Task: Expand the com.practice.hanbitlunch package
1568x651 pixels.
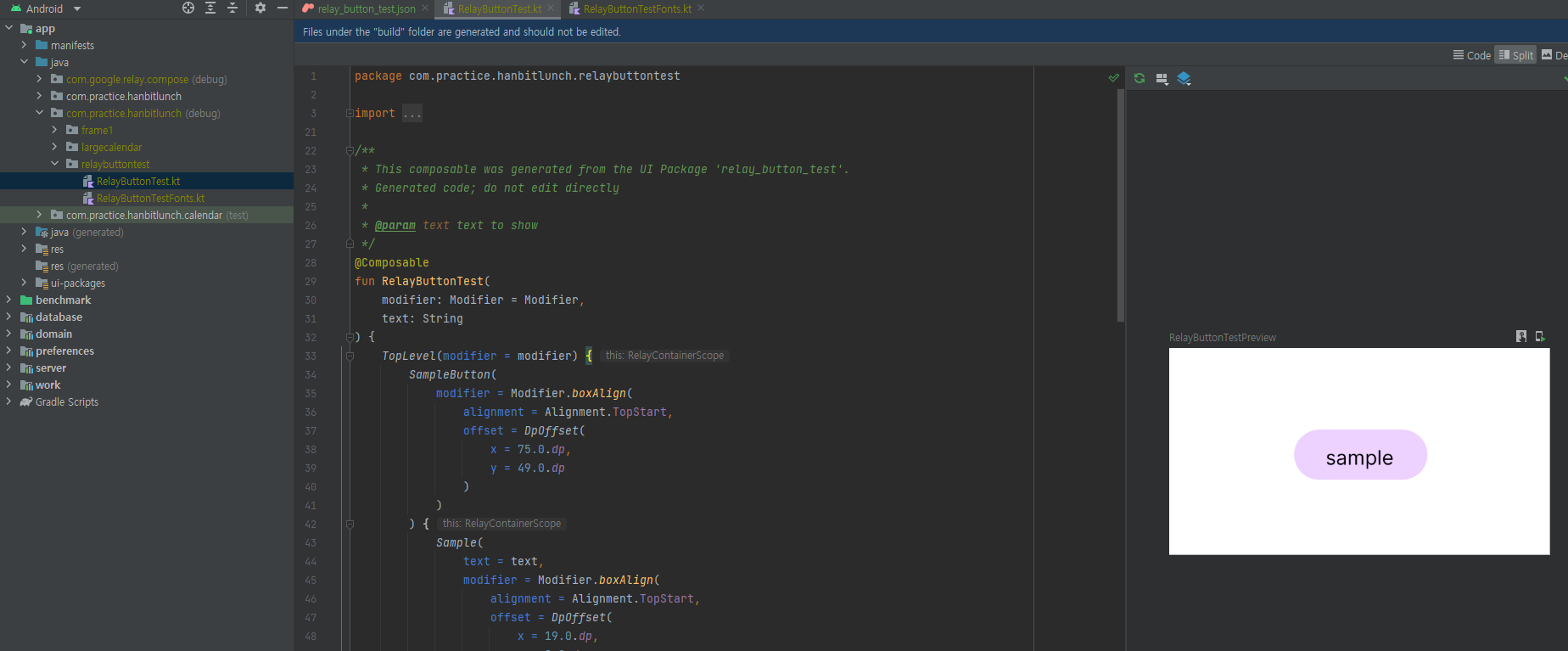Action: (39, 96)
